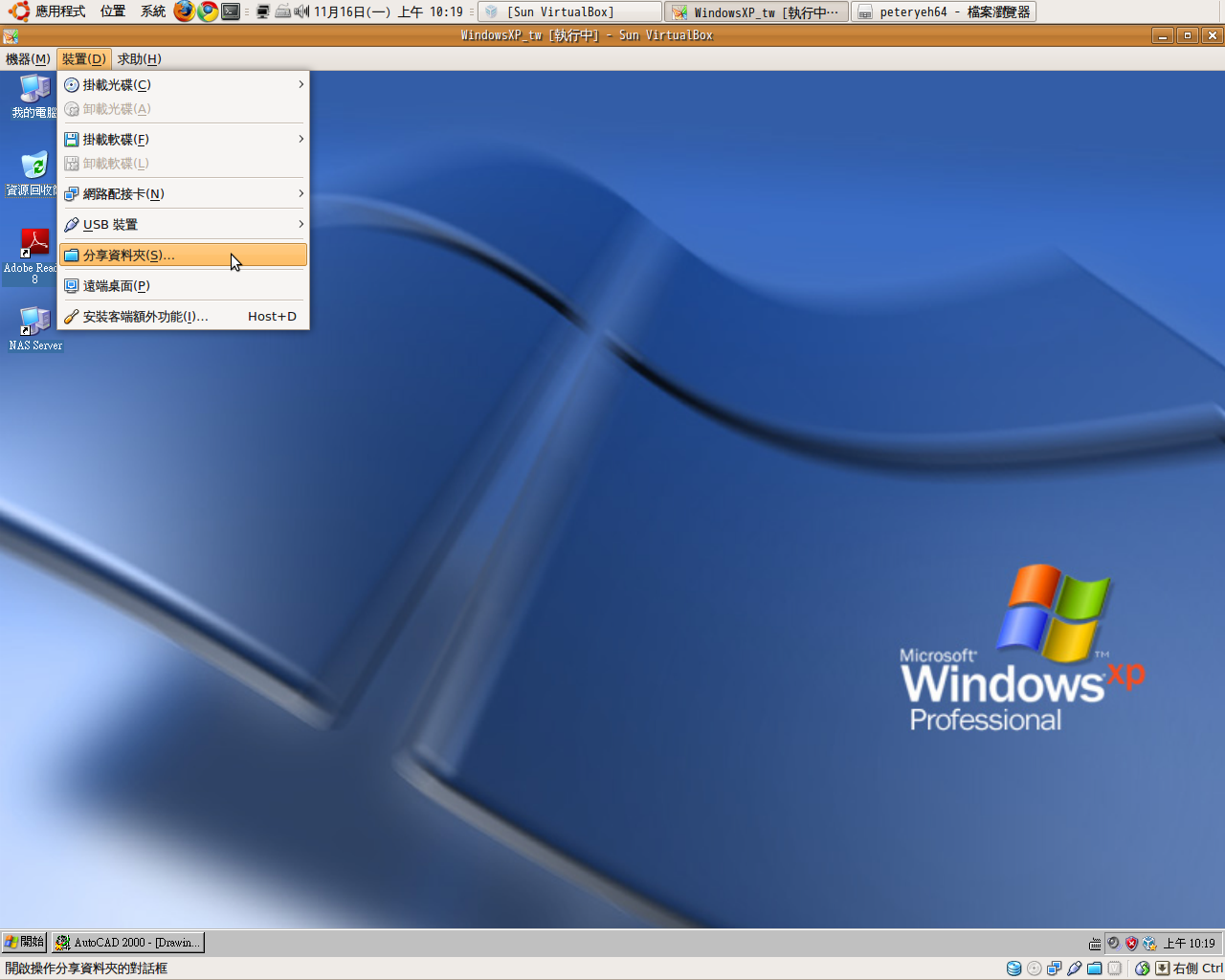Click the USB status bar indicator
The image size is (1225, 980).
[x=1074, y=969]
